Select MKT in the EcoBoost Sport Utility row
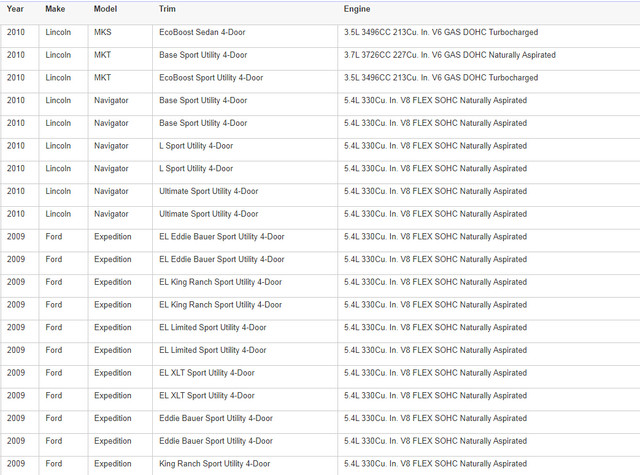Image resolution: width=640 pixels, height=475 pixels. 102,78
